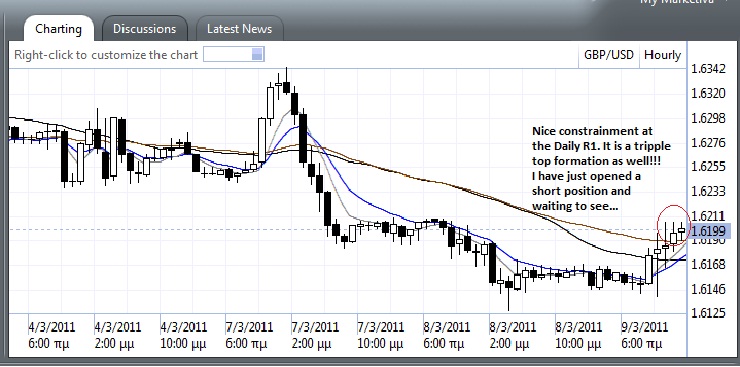Click the 8/3/2011 6:00 πμ time label
This screenshot has height=367, width=740.
pyautogui.click(x=446, y=335)
